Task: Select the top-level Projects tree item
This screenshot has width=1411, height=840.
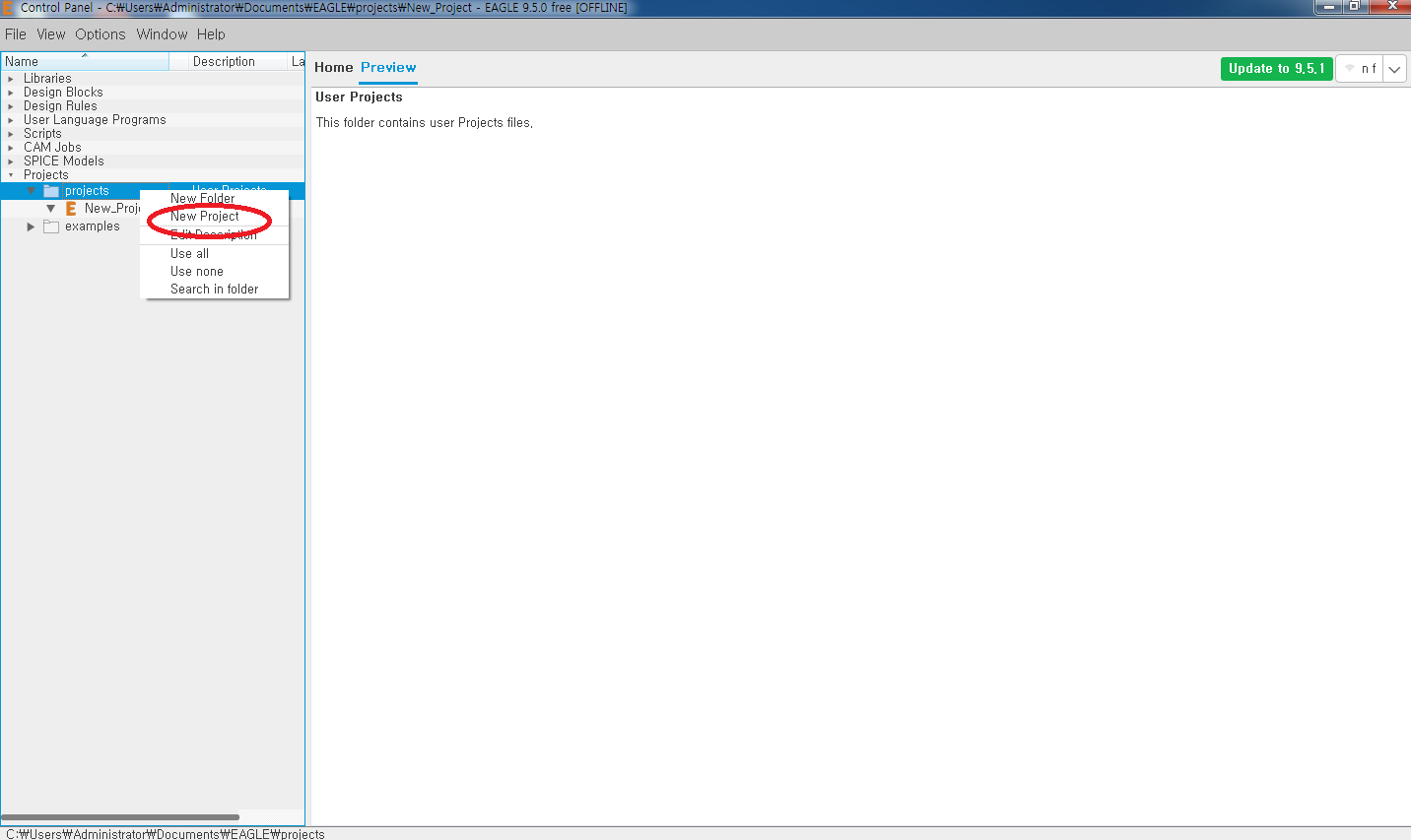Action: pos(46,175)
